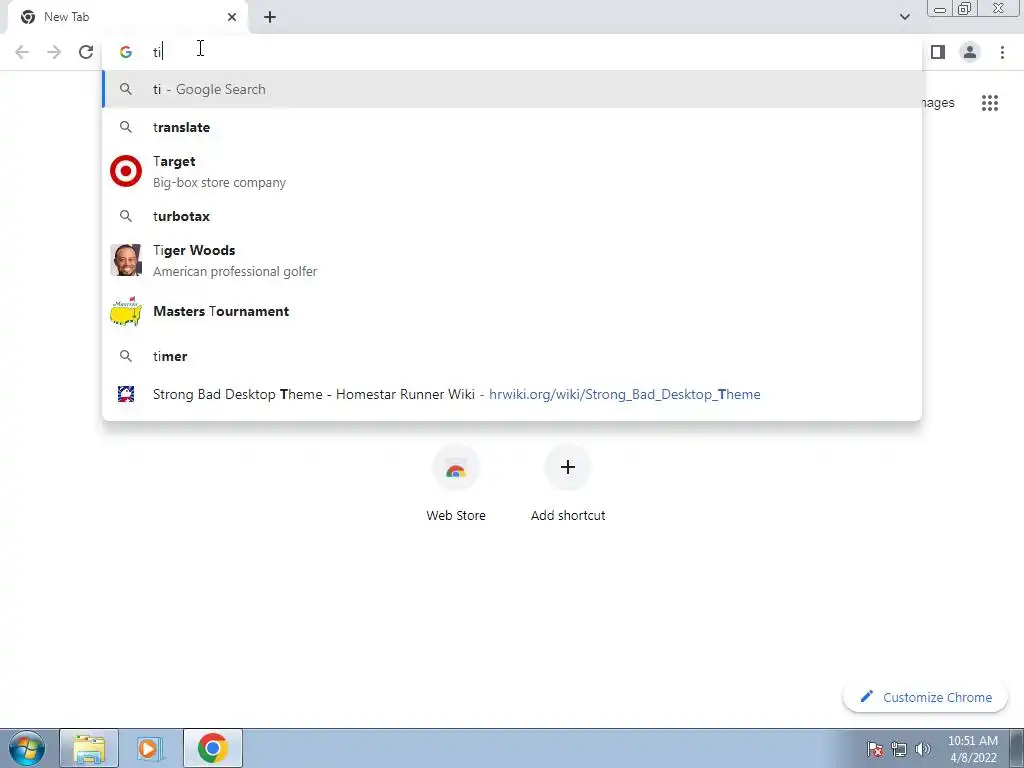Open Windows Explorer from the taskbar

(89, 748)
